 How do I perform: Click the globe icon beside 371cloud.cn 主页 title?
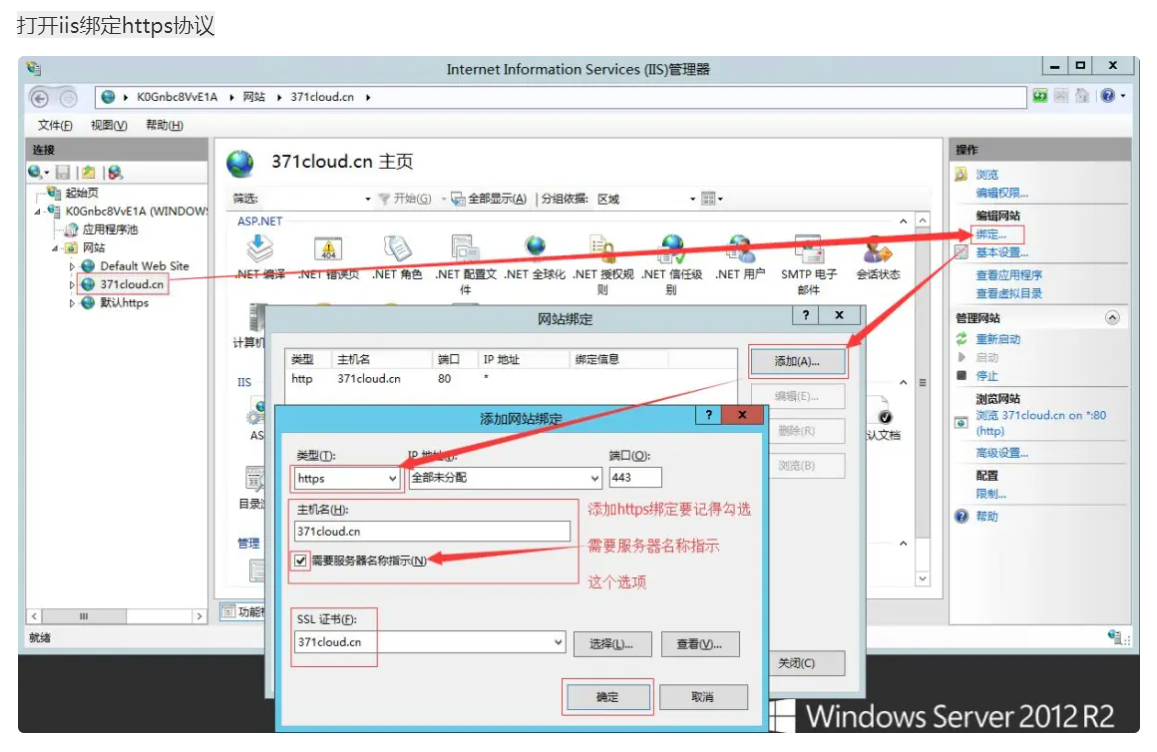pyautogui.click(x=241, y=163)
